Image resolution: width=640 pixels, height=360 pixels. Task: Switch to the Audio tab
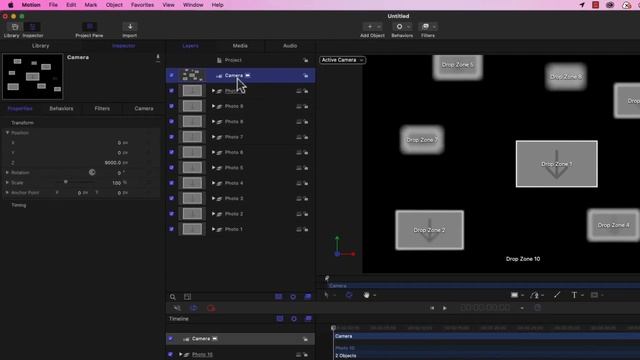[290, 46]
